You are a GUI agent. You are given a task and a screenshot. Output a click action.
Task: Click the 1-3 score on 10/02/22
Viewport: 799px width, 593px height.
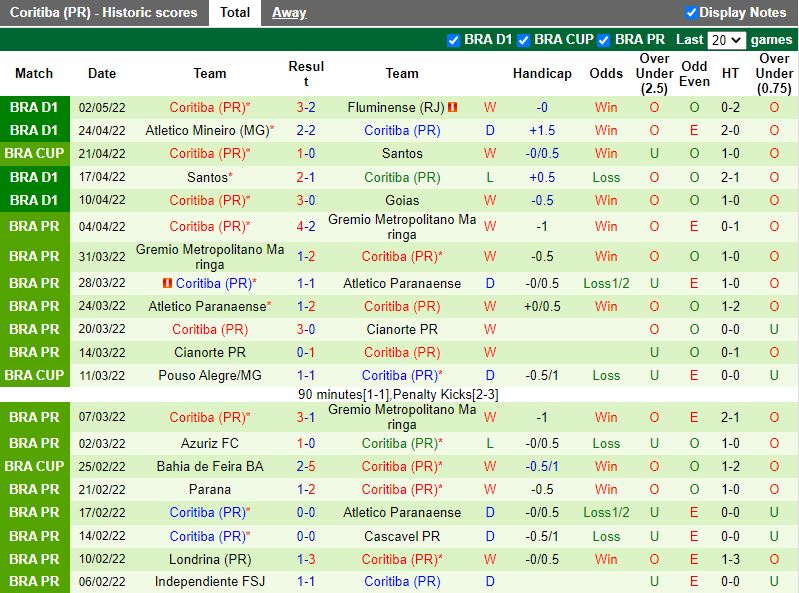click(306, 559)
